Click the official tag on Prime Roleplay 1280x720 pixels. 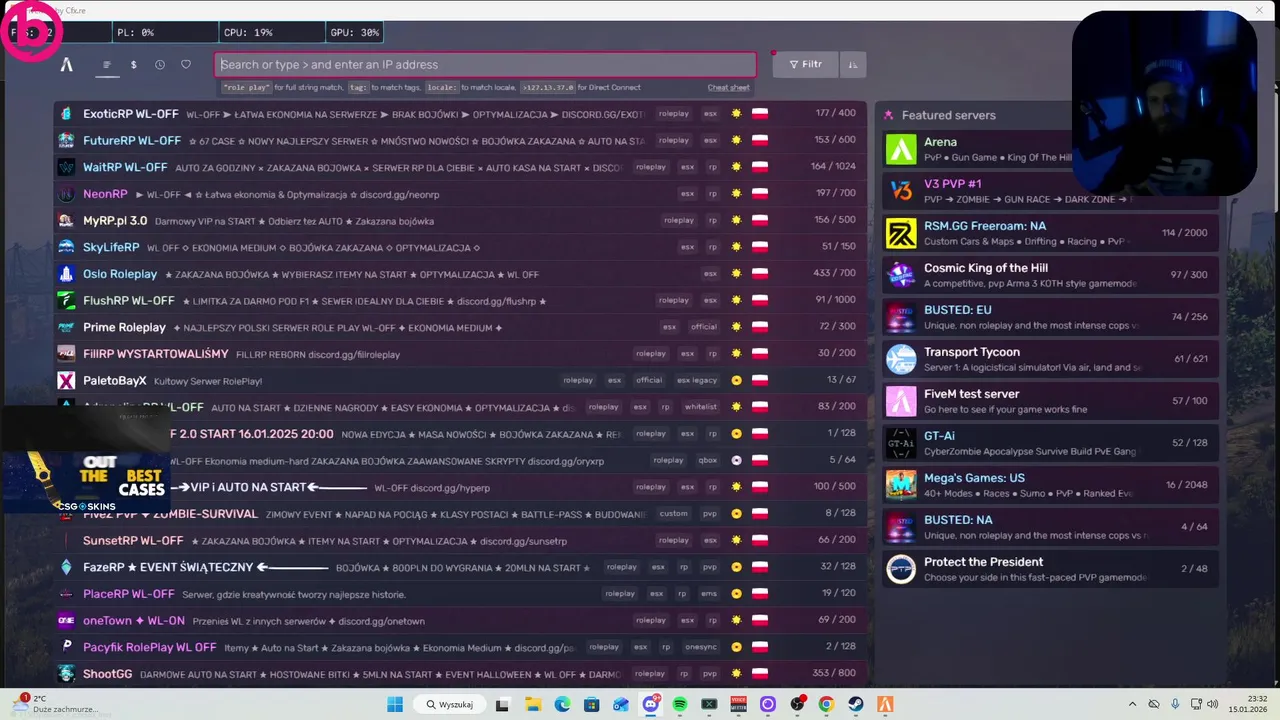(703, 327)
